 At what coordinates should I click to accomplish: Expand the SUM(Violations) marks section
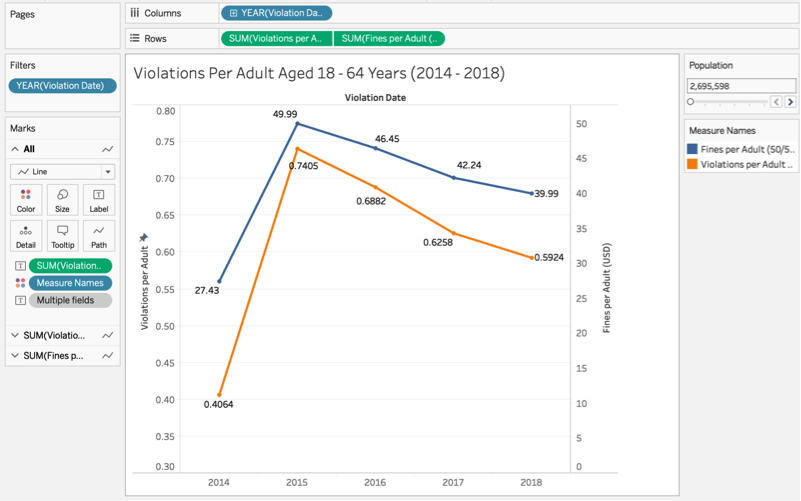pos(15,336)
